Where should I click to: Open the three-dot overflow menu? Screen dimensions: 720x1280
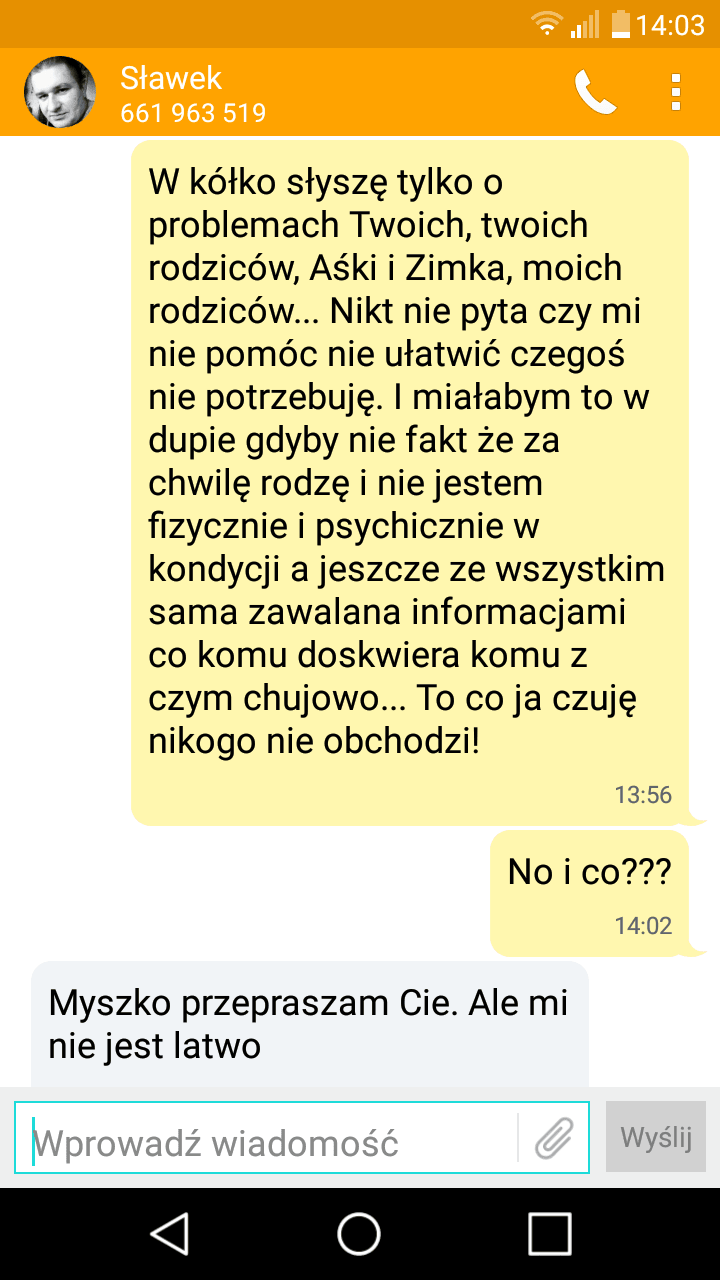676,92
